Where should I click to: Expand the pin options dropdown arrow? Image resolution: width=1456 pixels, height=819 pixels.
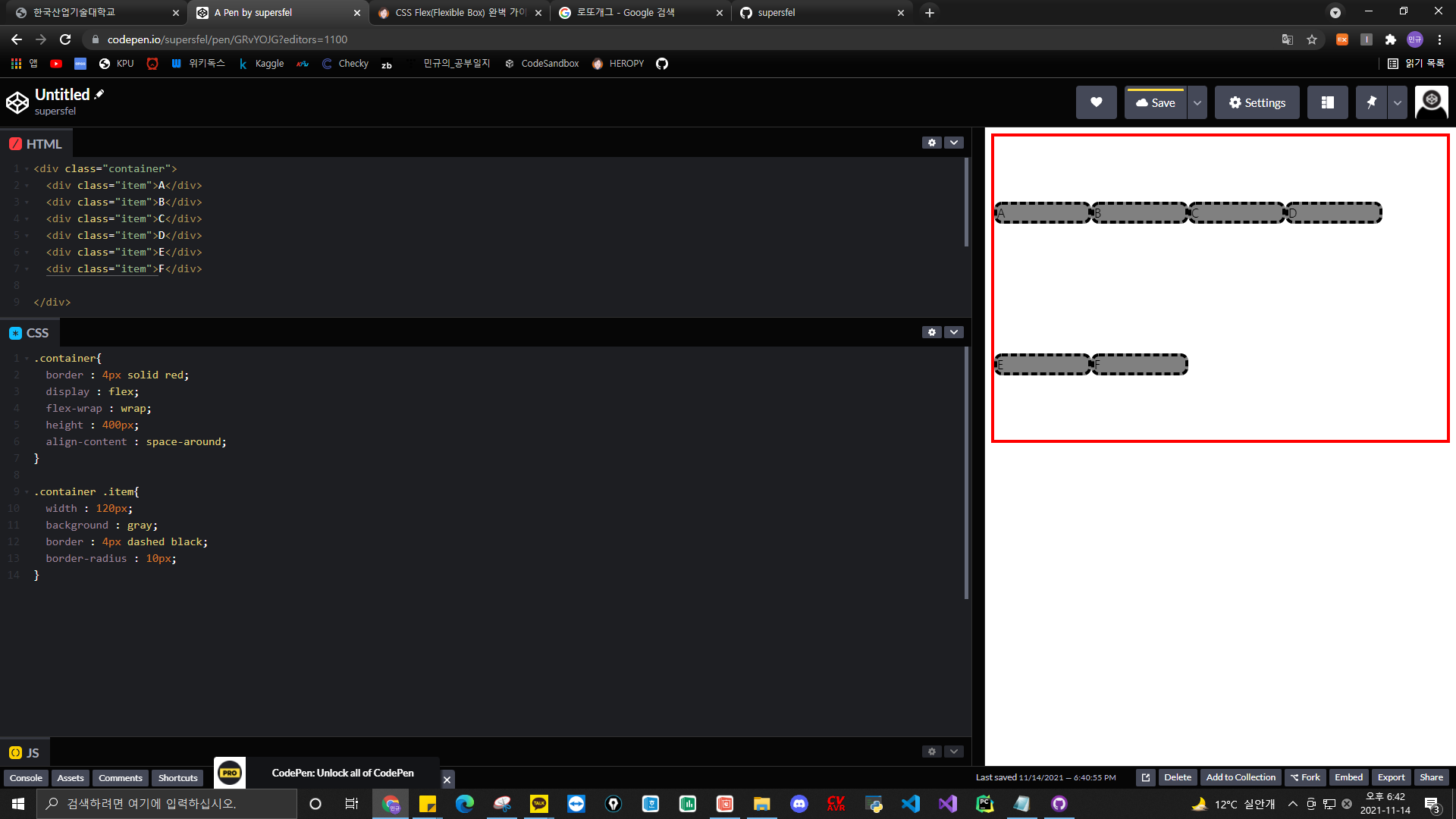[1397, 102]
